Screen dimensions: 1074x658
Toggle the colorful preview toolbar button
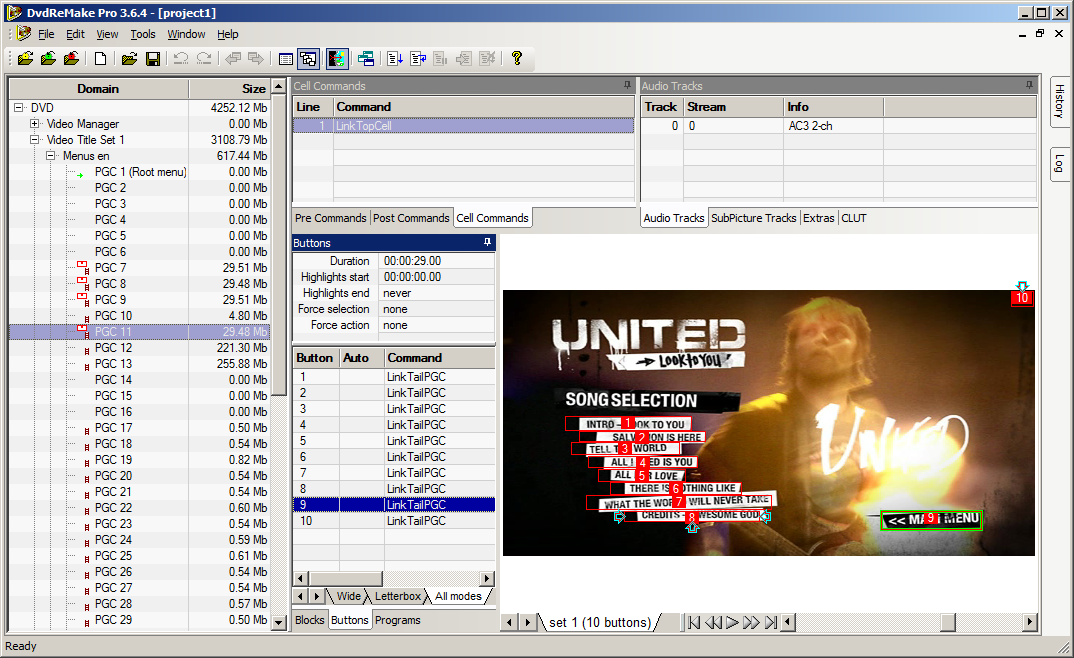(x=337, y=59)
